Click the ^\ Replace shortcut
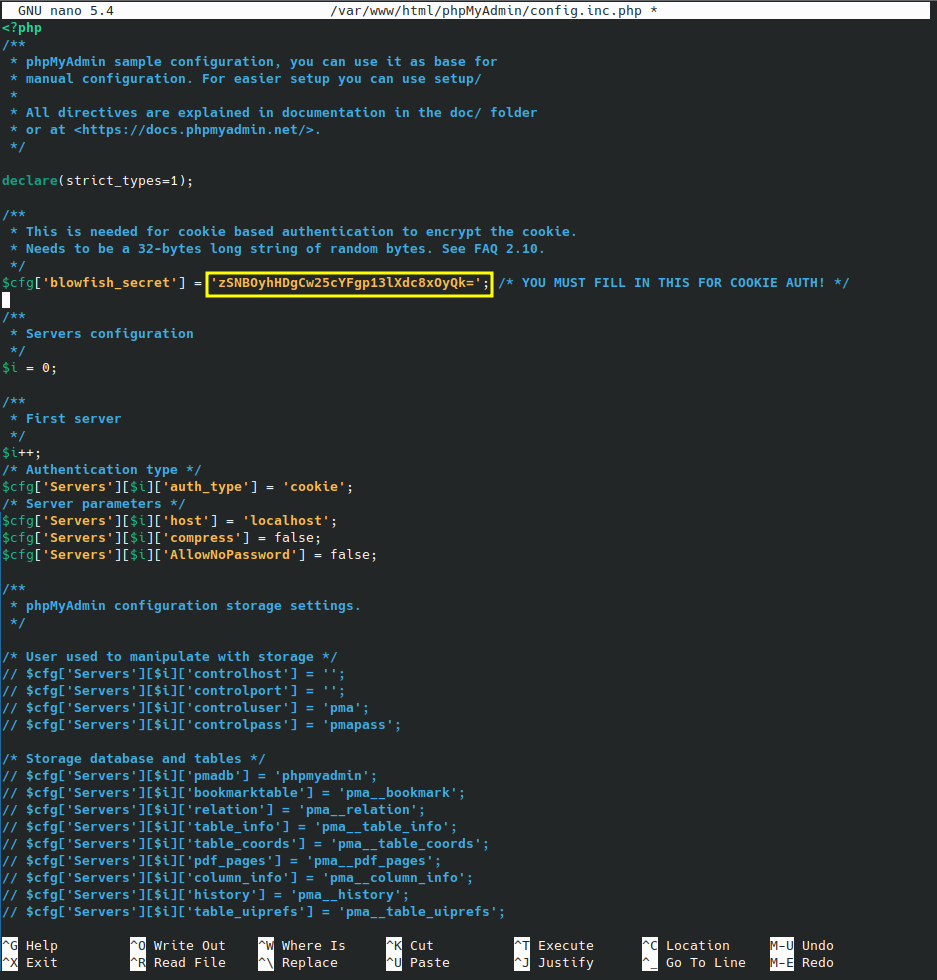Image resolution: width=937 pixels, height=980 pixels. click(298, 962)
